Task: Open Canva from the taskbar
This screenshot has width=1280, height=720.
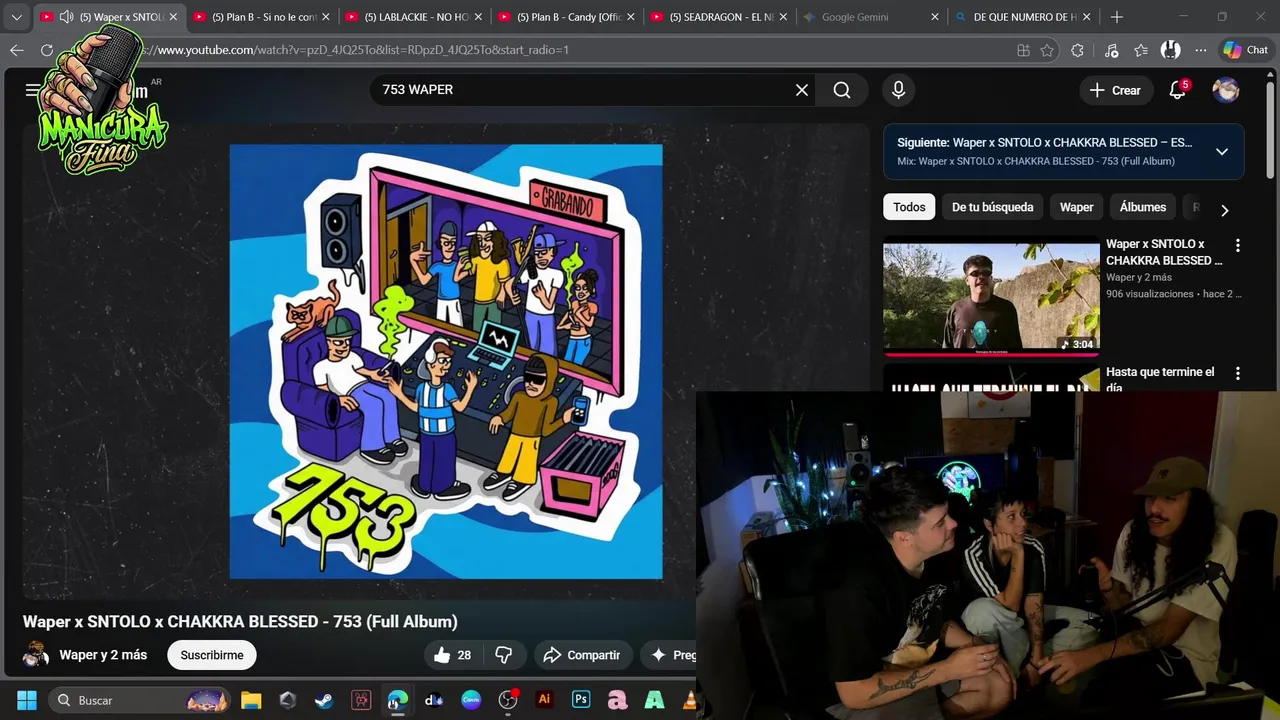Action: (x=471, y=700)
